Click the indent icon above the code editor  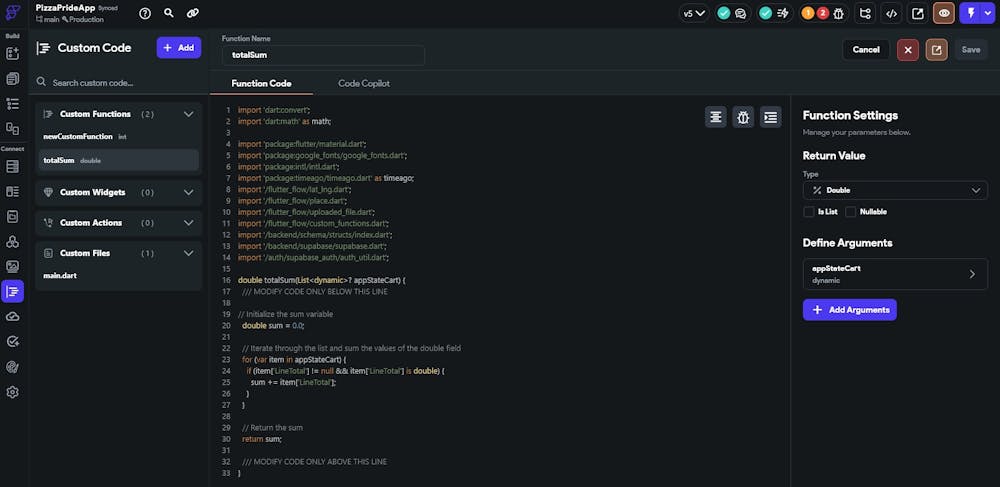pos(771,117)
